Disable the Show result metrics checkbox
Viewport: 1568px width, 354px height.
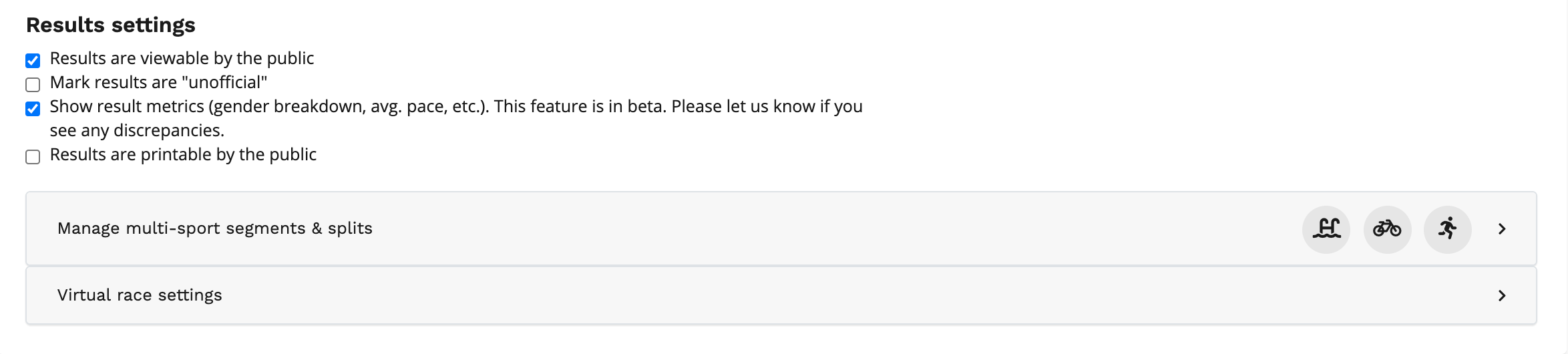pos(33,109)
